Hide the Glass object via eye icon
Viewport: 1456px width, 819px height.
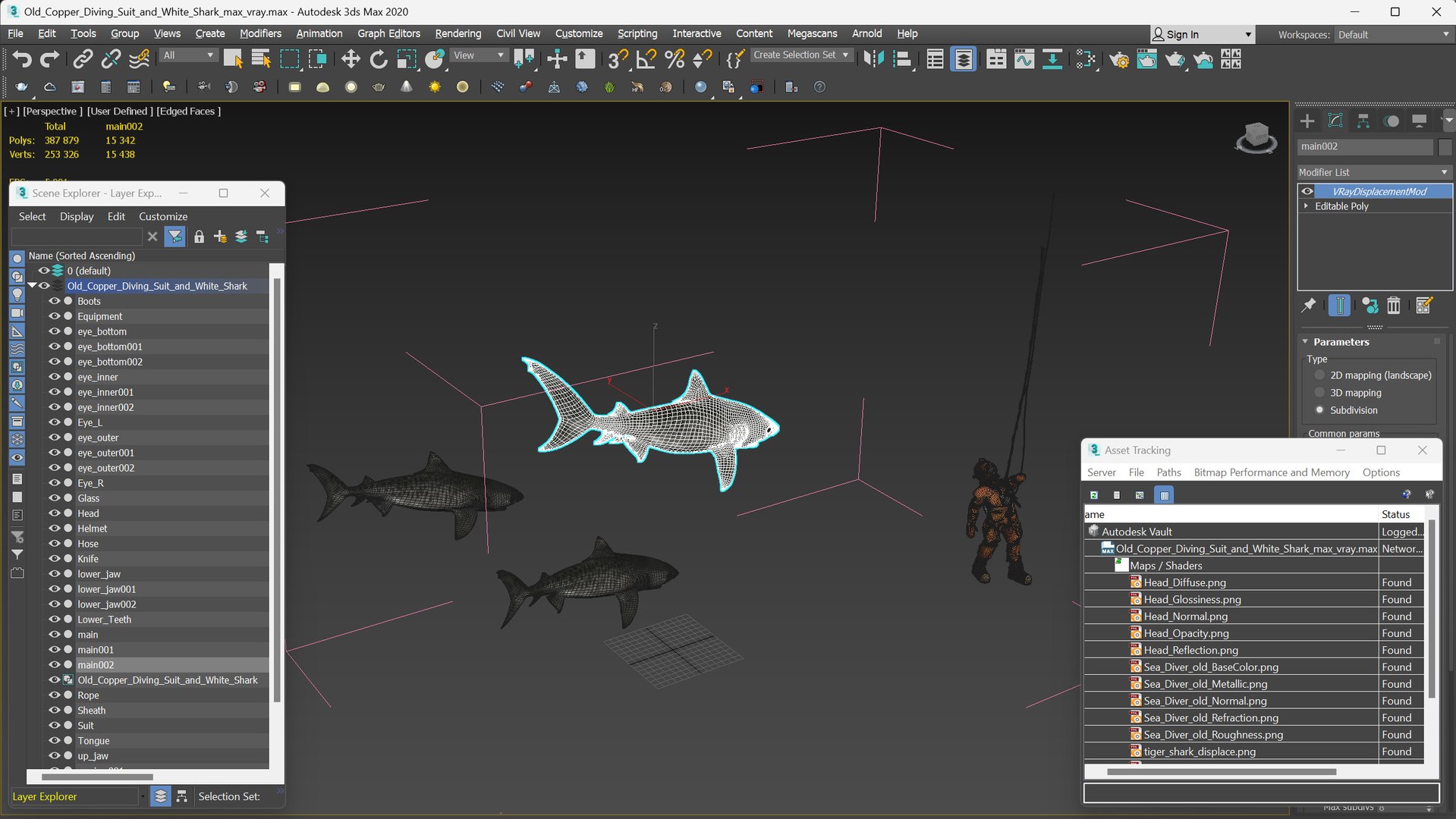coord(55,498)
